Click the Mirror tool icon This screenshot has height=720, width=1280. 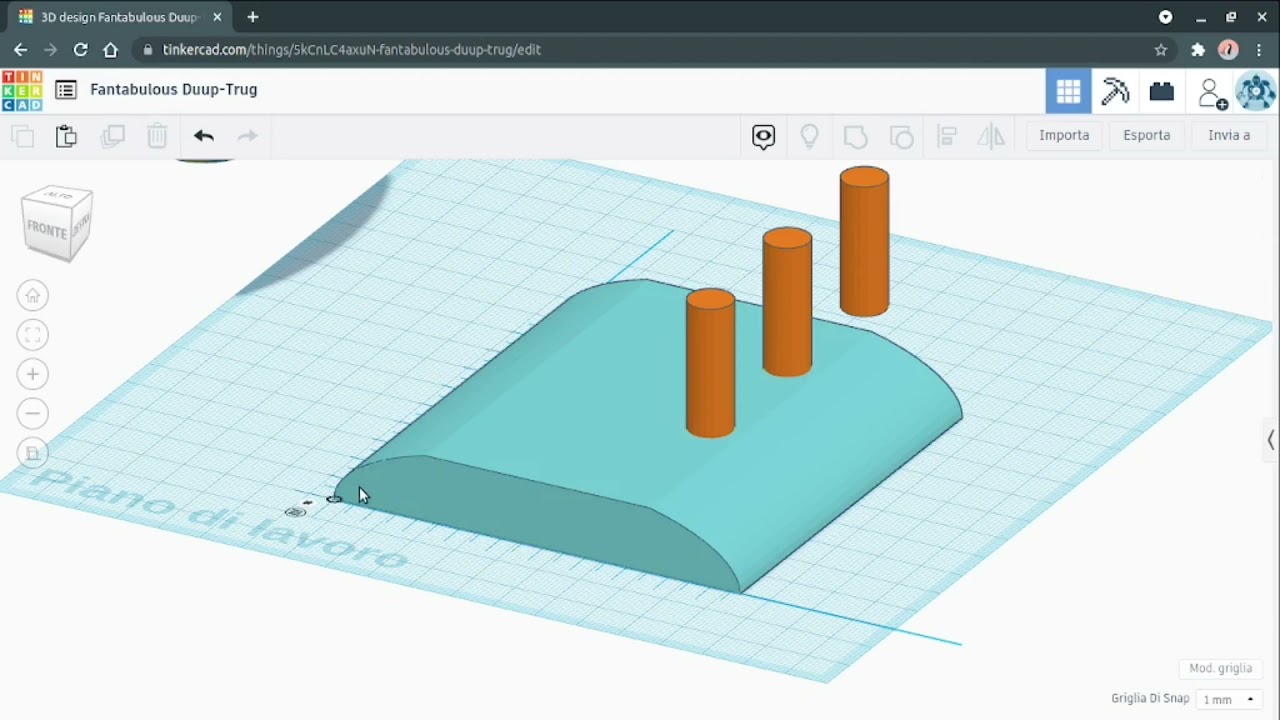coord(991,136)
